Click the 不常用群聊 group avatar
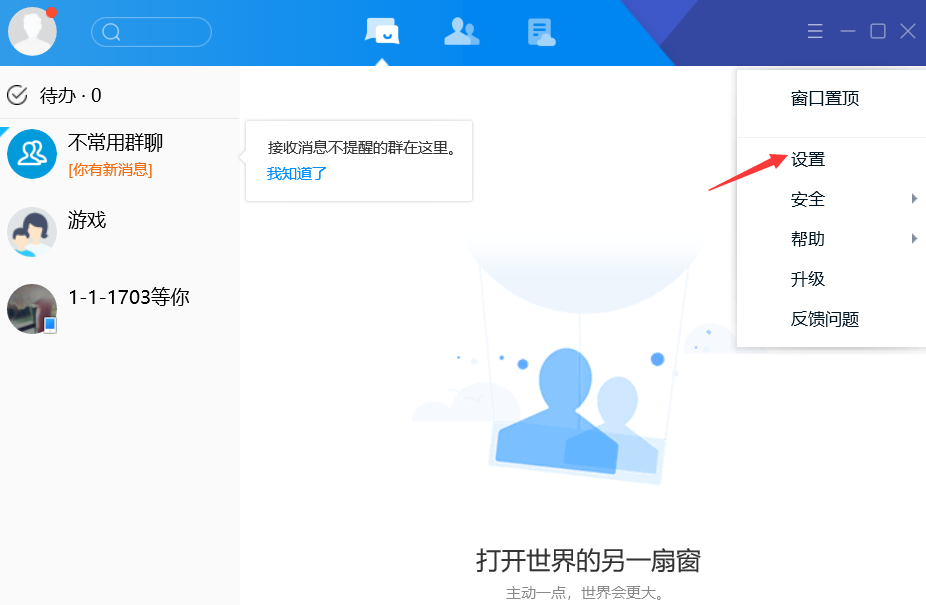 coord(32,154)
